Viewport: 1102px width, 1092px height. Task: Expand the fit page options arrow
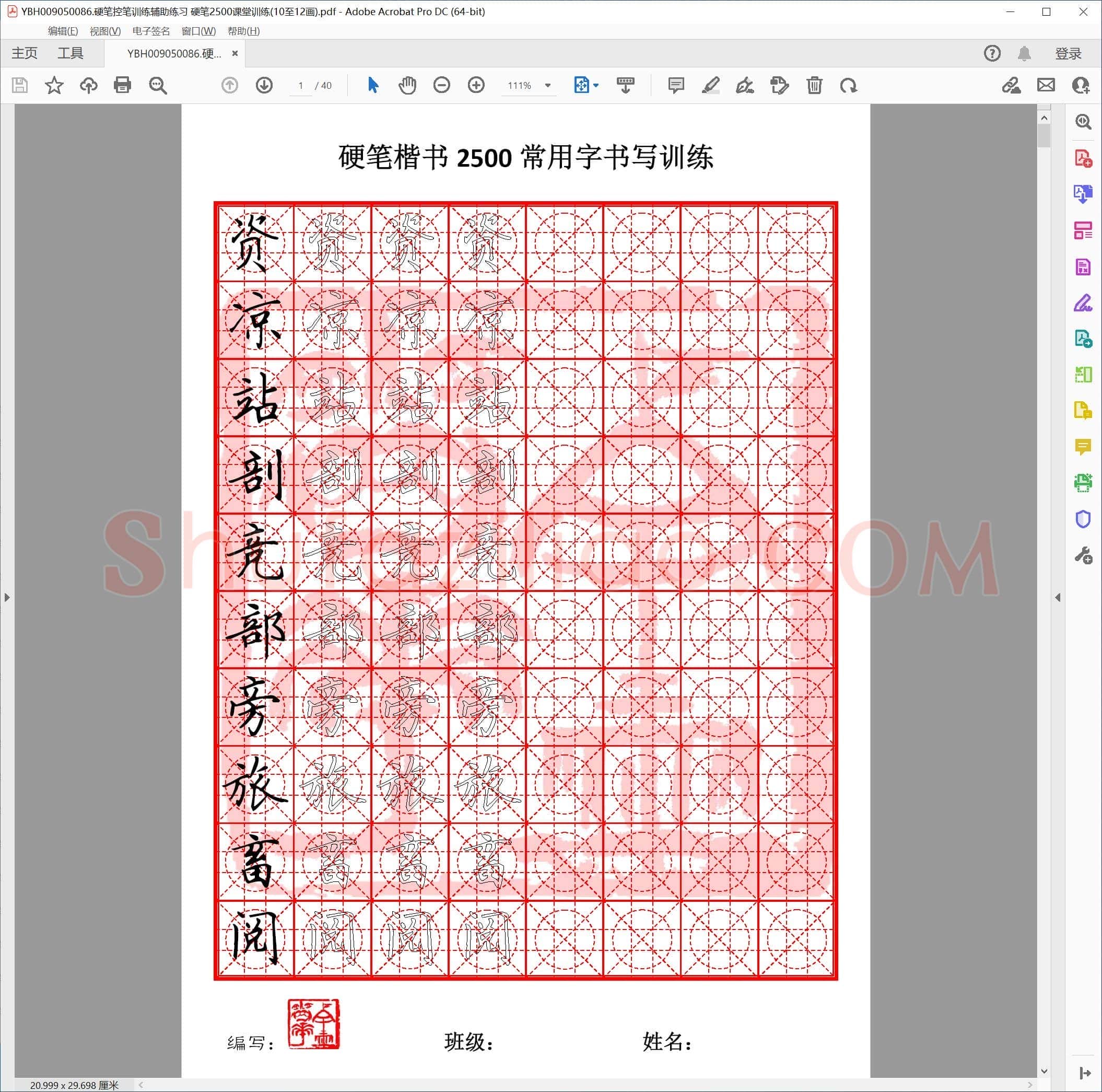click(x=596, y=86)
